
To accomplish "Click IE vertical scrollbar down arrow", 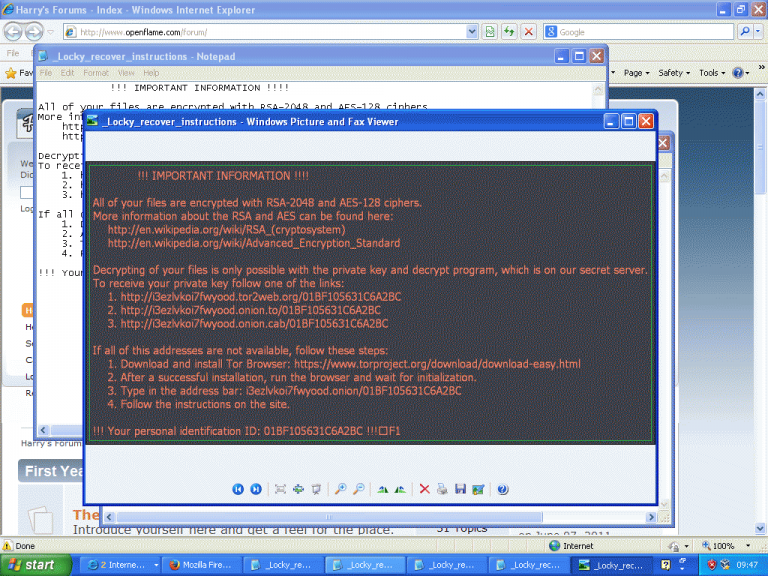I will click(x=760, y=529).
